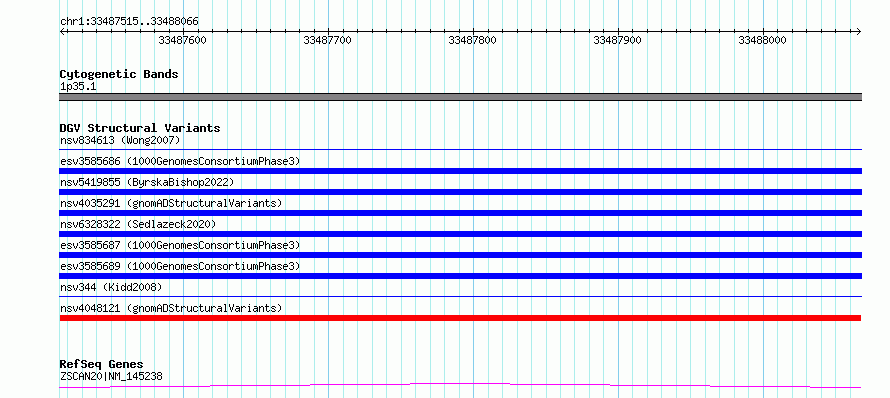The image size is (890, 398).
Task: Select esv3585687 variant label
Action: pyautogui.click(x=180, y=245)
